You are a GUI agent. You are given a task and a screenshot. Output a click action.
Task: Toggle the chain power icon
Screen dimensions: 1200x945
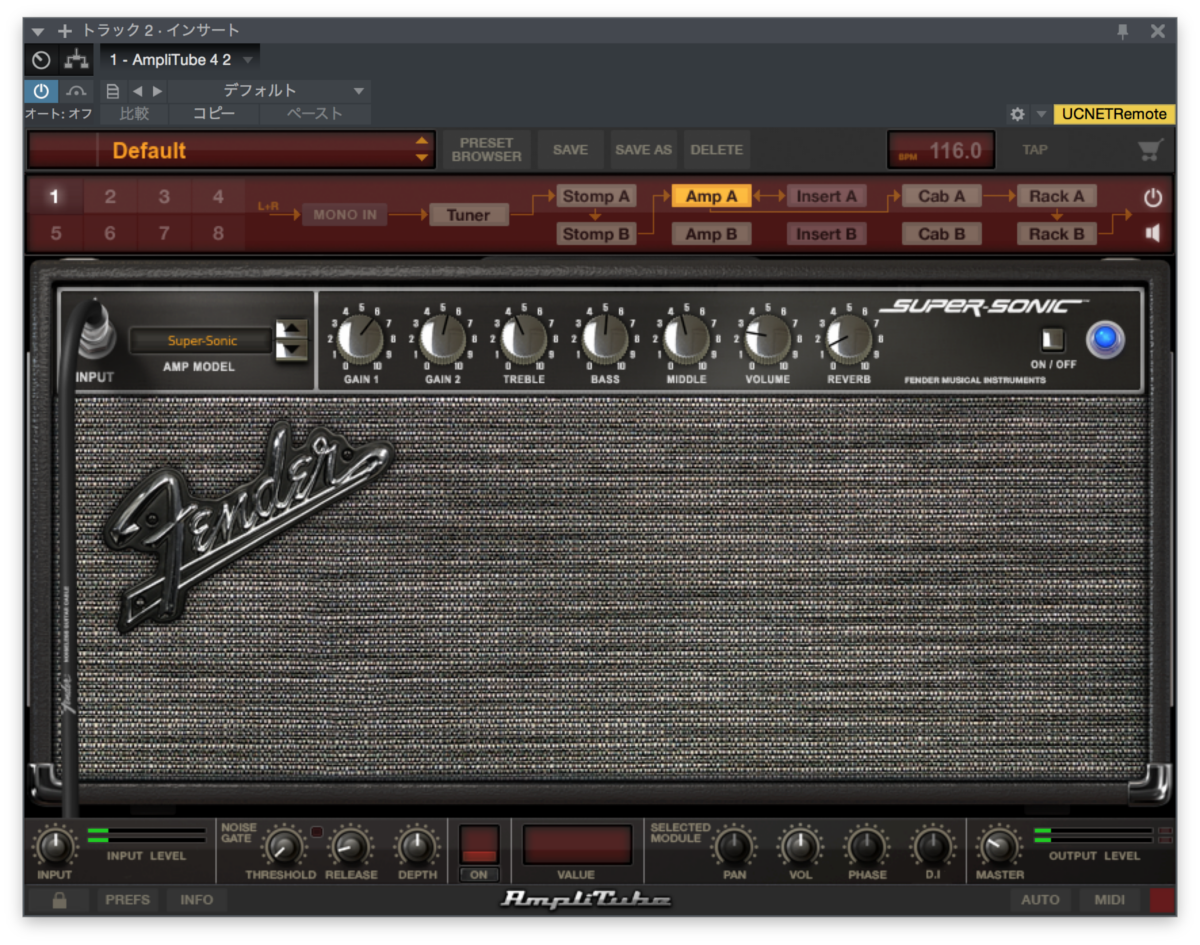[x=1153, y=197]
